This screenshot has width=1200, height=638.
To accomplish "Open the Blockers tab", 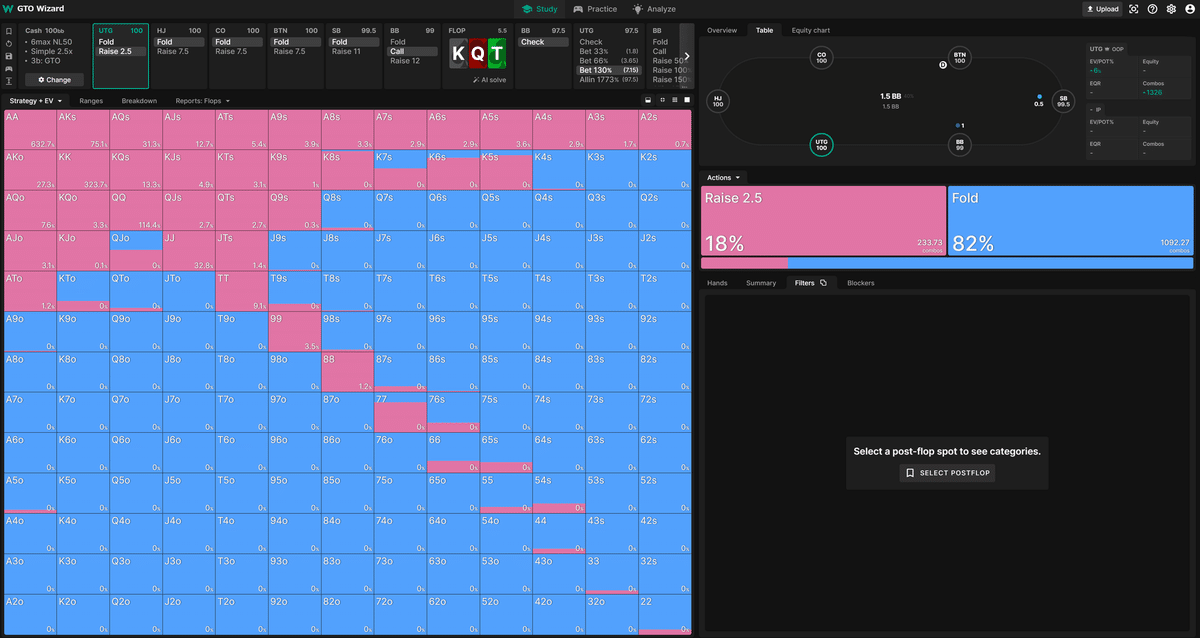I will coord(860,283).
